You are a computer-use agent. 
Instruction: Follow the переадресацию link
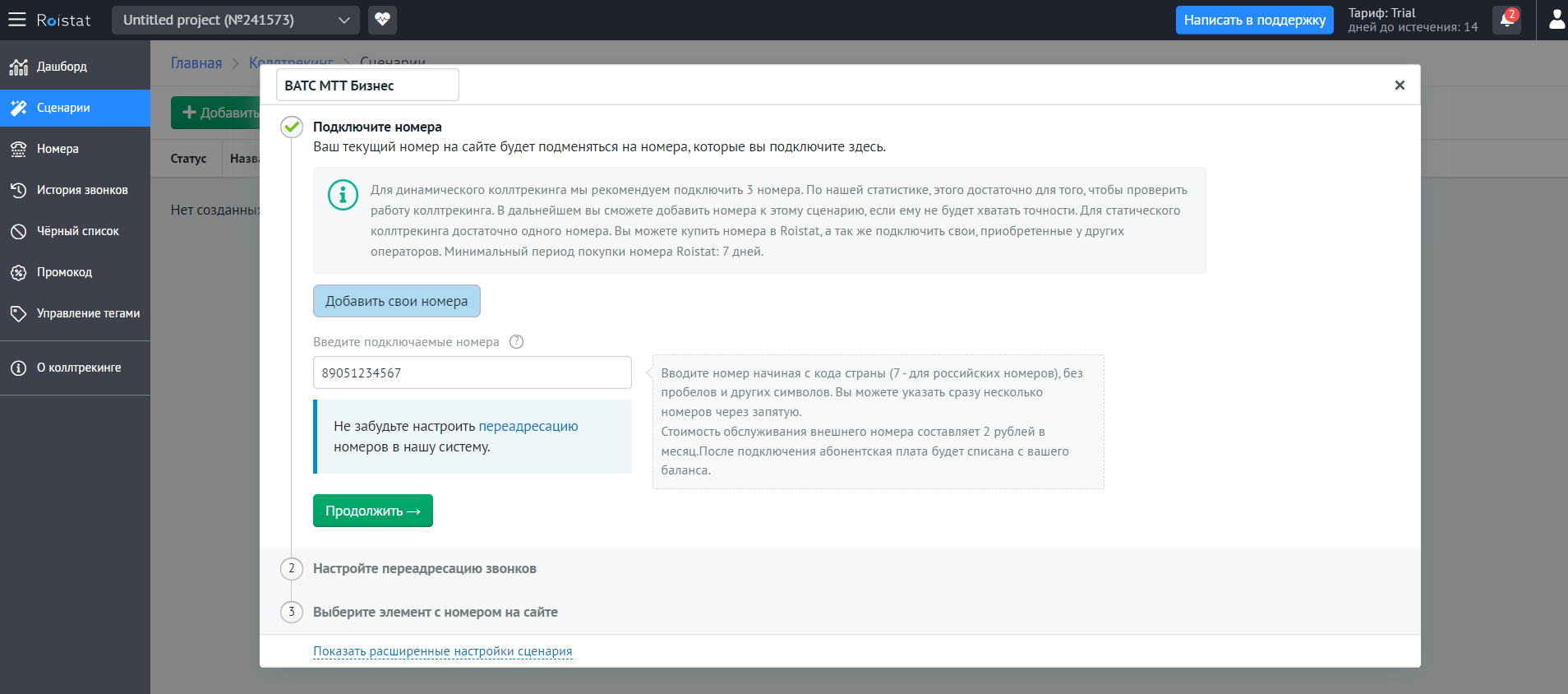click(528, 426)
